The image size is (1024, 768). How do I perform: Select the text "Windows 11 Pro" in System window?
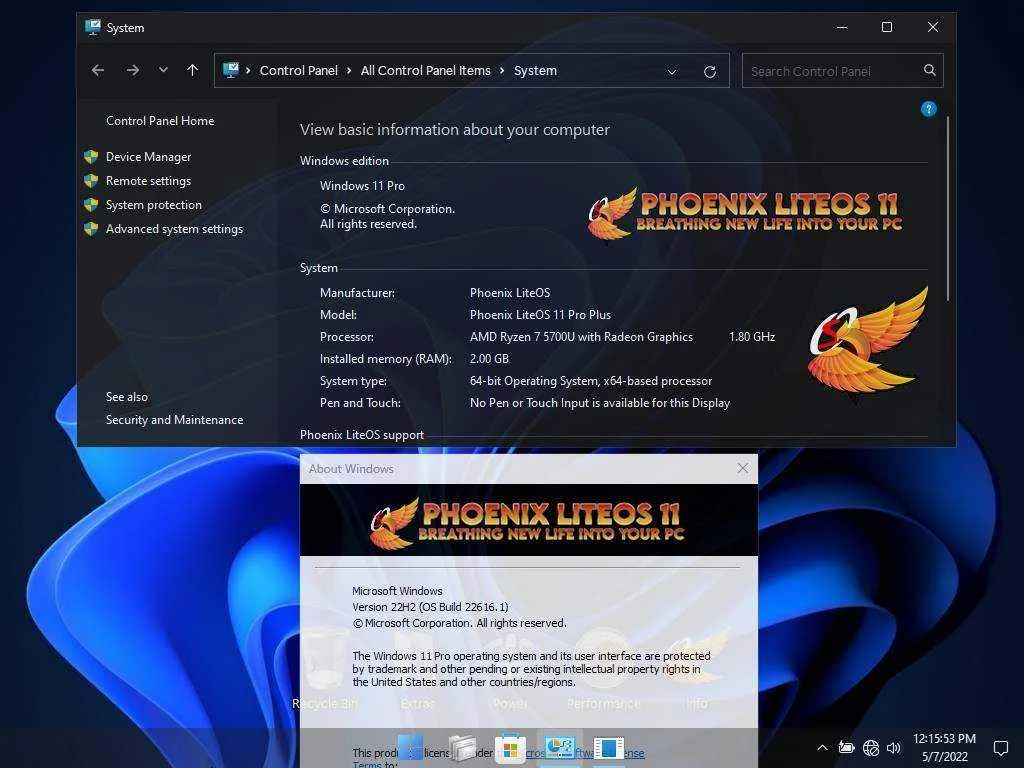tap(362, 185)
